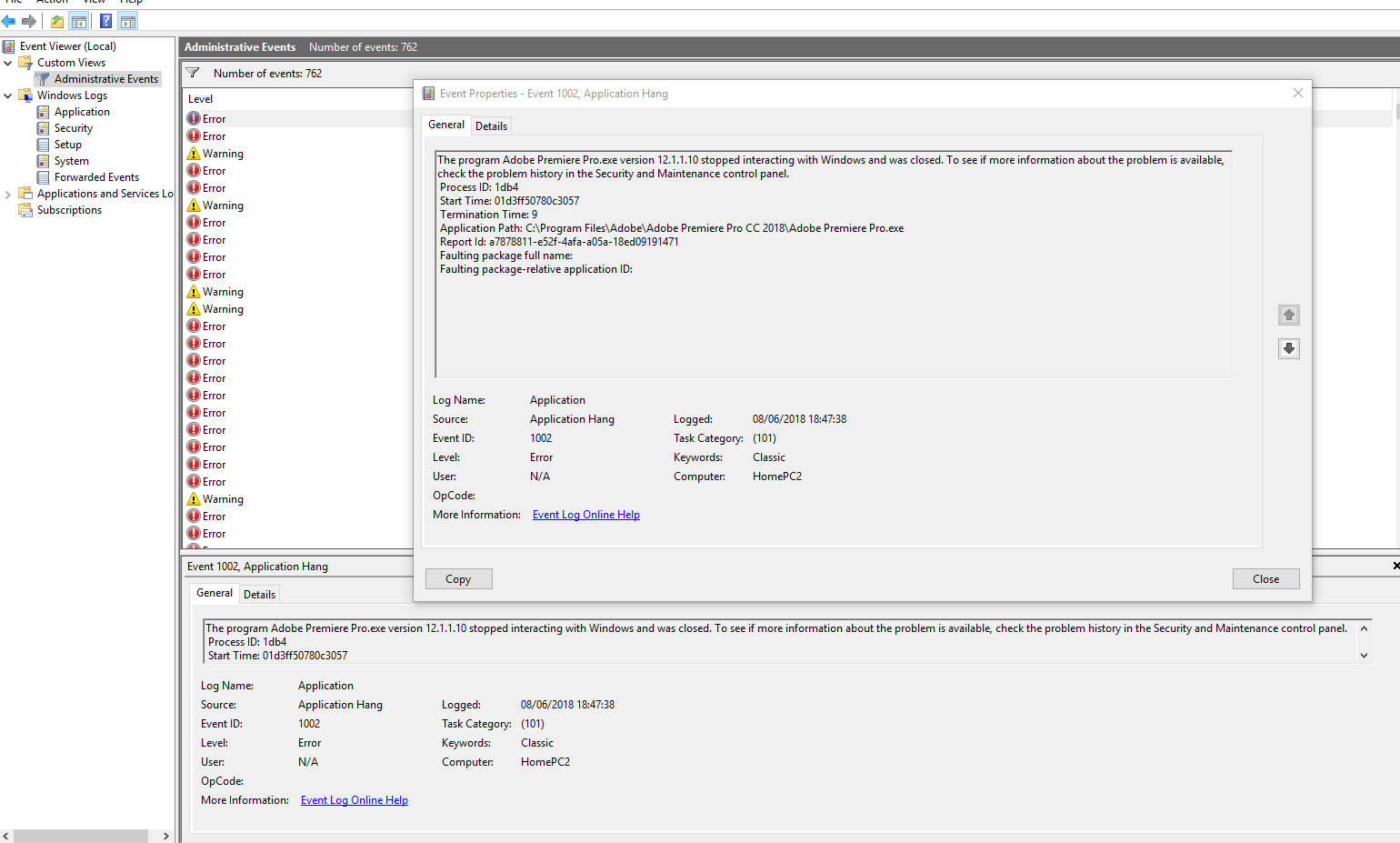The height and width of the screenshot is (843, 1400).
Task: Click the Event ID value 1002 in preview pane
Action: pyautogui.click(x=309, y=724)
